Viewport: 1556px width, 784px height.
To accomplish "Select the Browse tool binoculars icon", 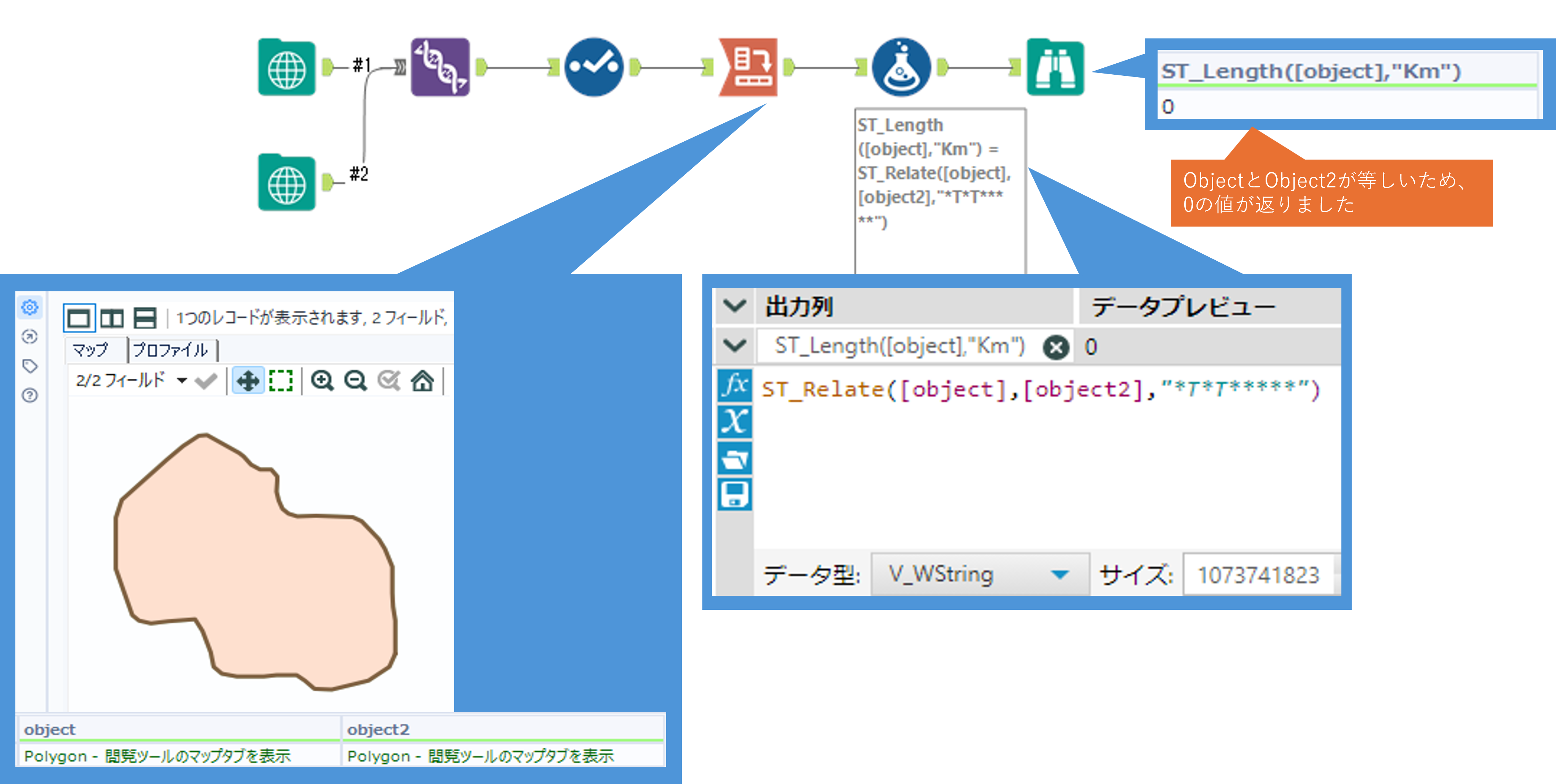I will click(1055, 68).
